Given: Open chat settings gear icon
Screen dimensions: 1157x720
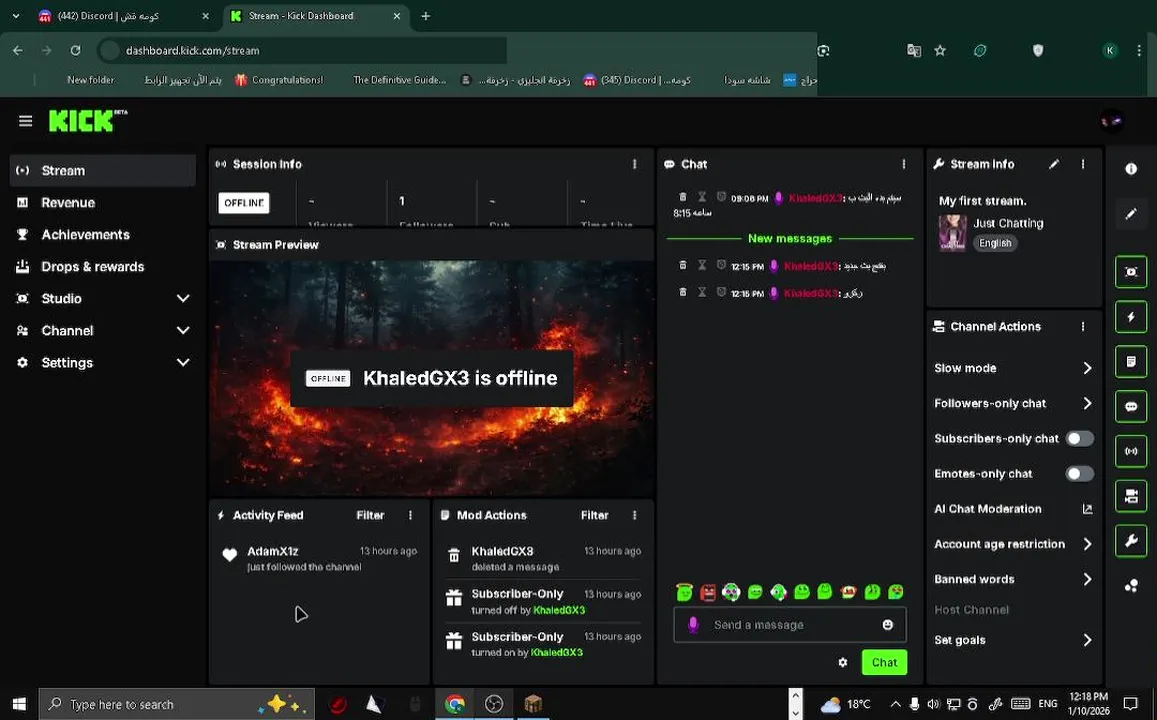Looking at the screenshot, I should [x=843, y=662].
